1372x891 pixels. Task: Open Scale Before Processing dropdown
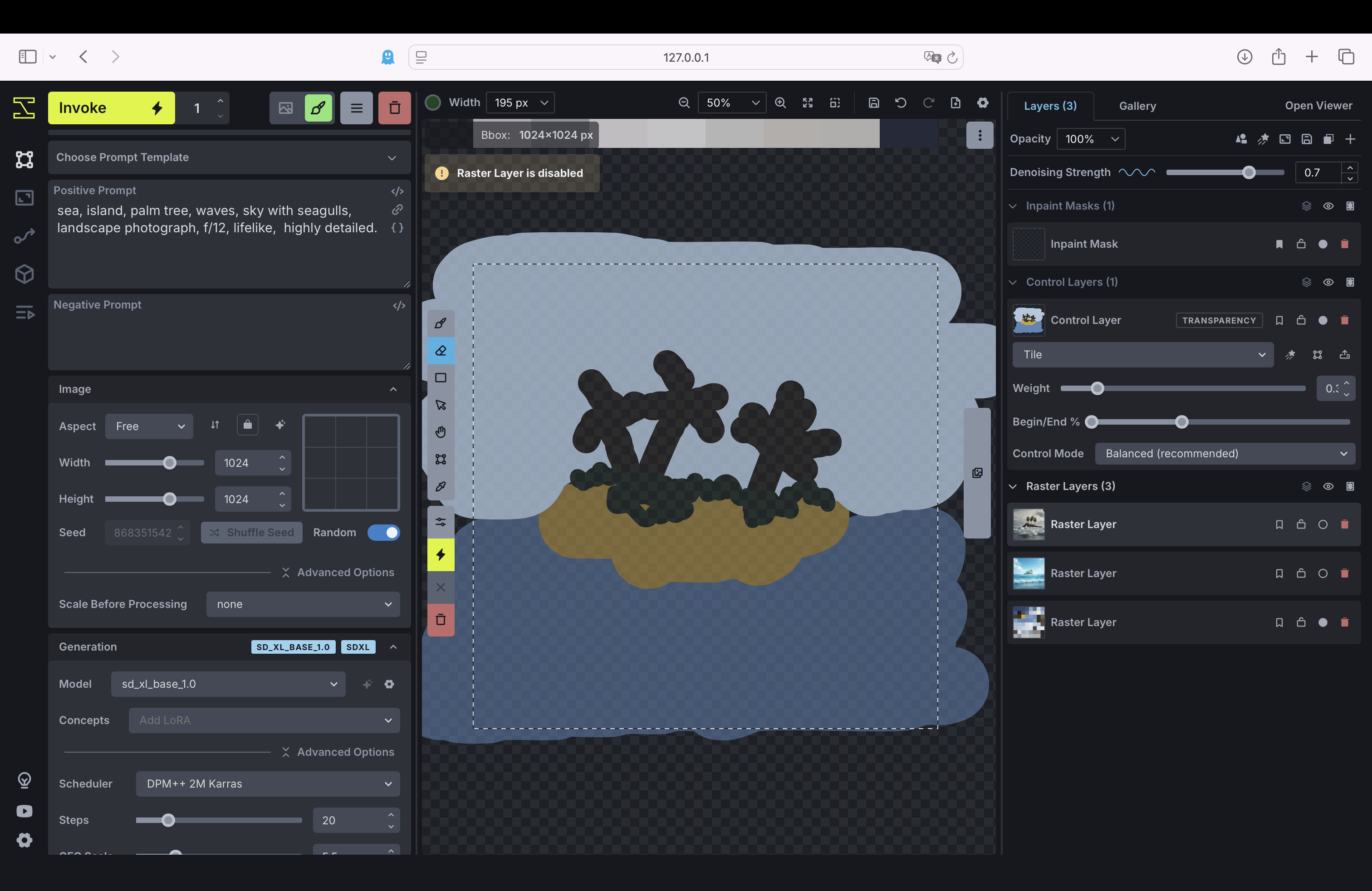tap(303, 604)
